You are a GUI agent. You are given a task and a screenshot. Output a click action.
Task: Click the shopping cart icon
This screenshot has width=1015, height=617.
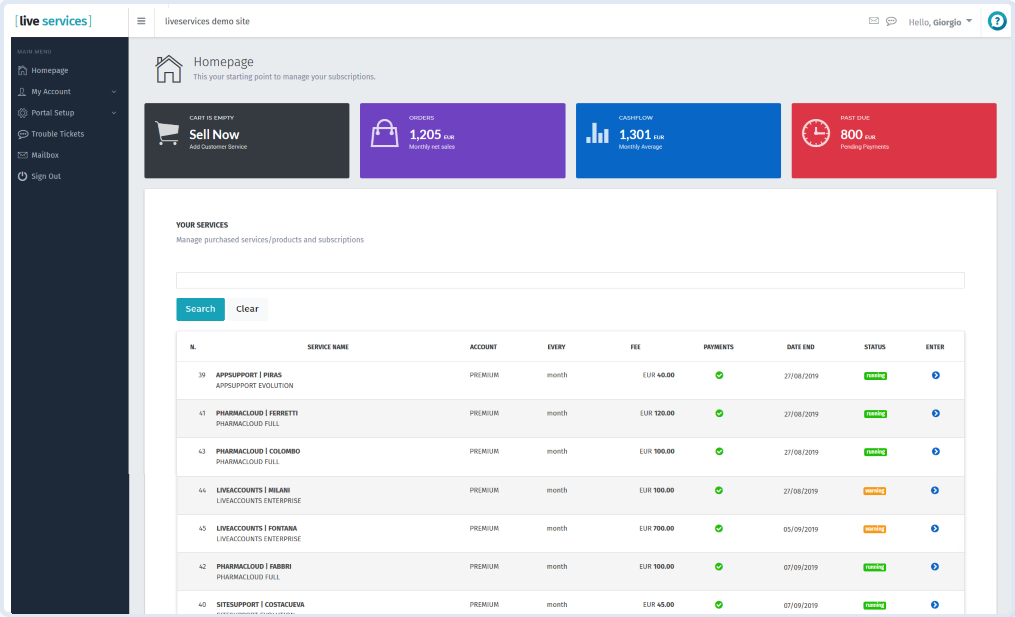coord(168,133)
